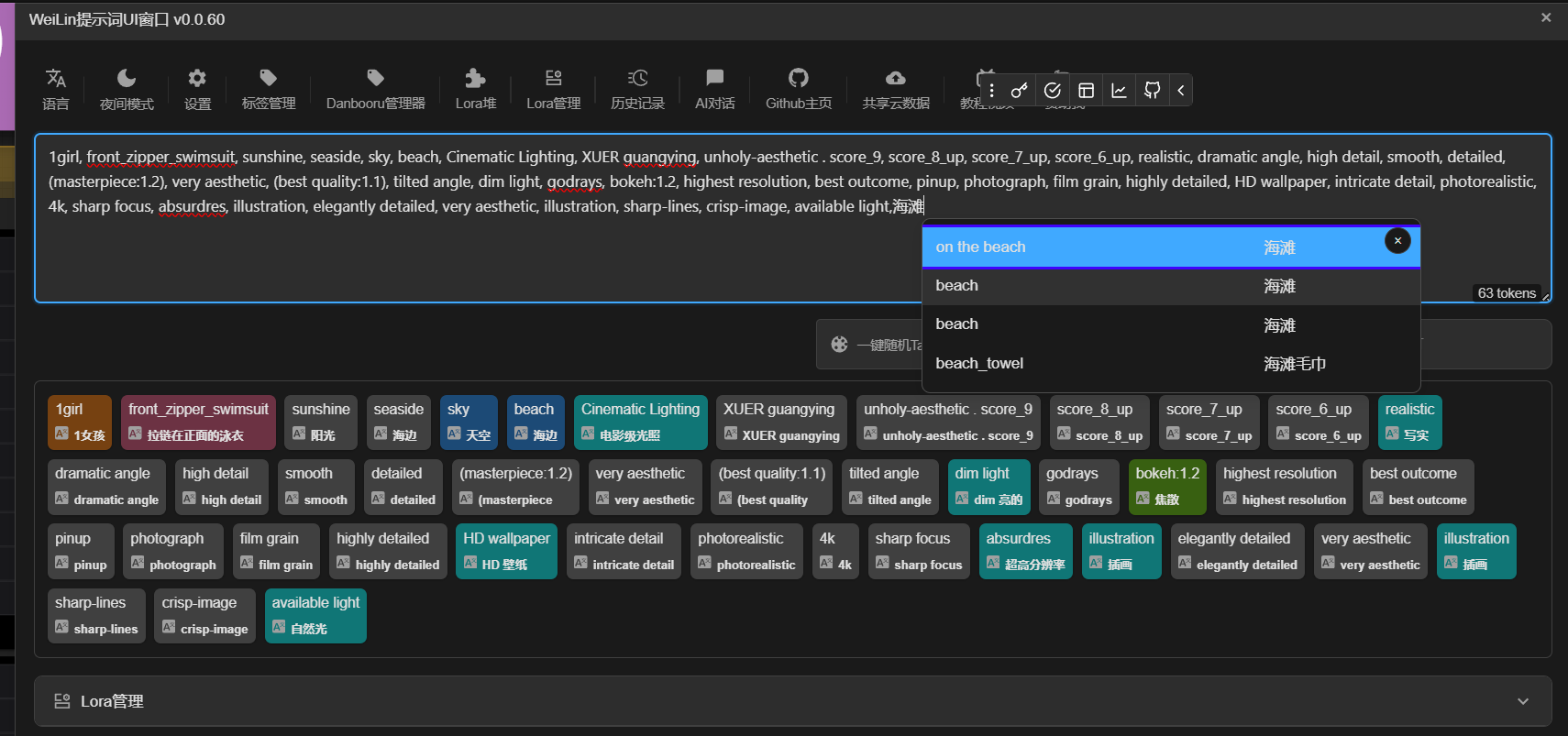Click the 'sharp focus' tag chip

click(919, 552)
